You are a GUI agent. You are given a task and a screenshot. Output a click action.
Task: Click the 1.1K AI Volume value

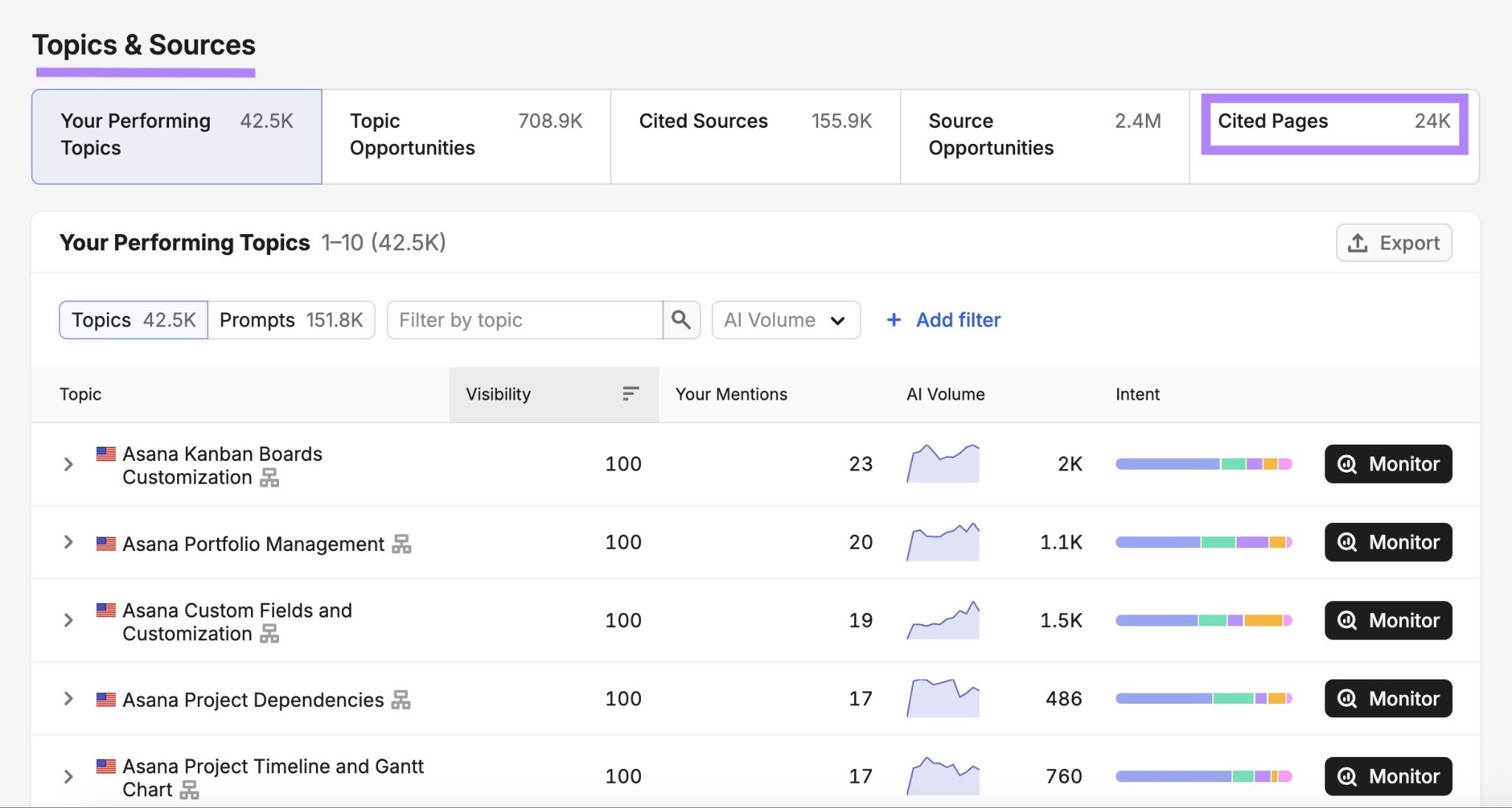click(x=1061, y=542)
